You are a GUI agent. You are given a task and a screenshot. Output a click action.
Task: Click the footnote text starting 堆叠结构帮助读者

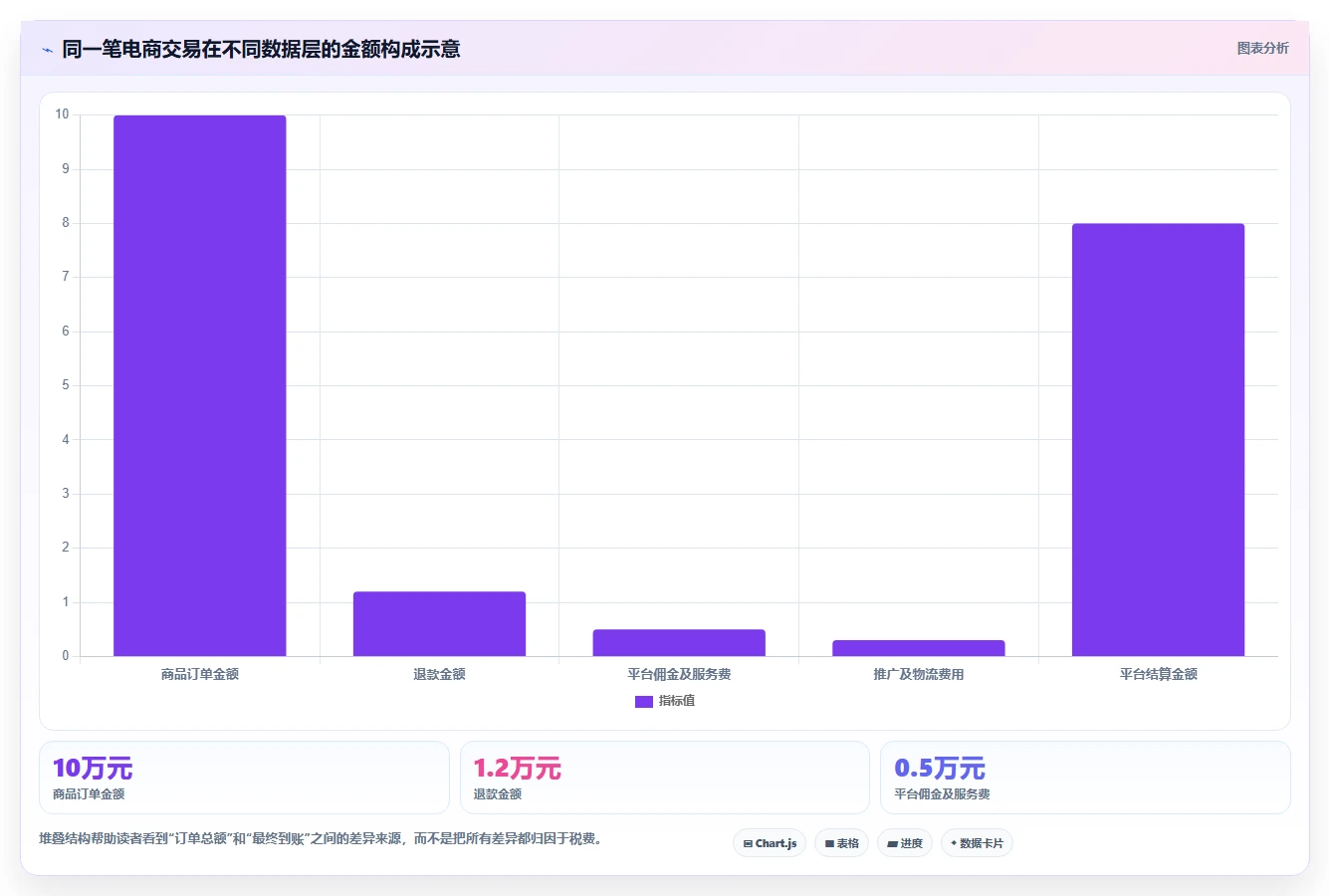pos(320,838)
